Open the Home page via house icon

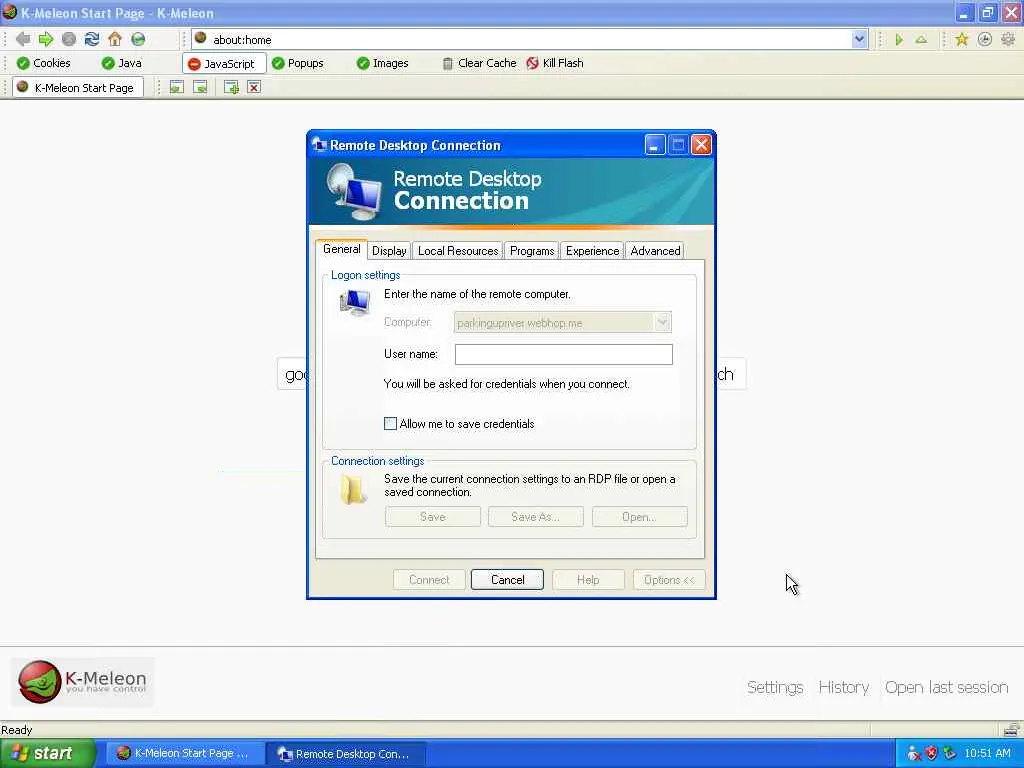pos(115,39)
